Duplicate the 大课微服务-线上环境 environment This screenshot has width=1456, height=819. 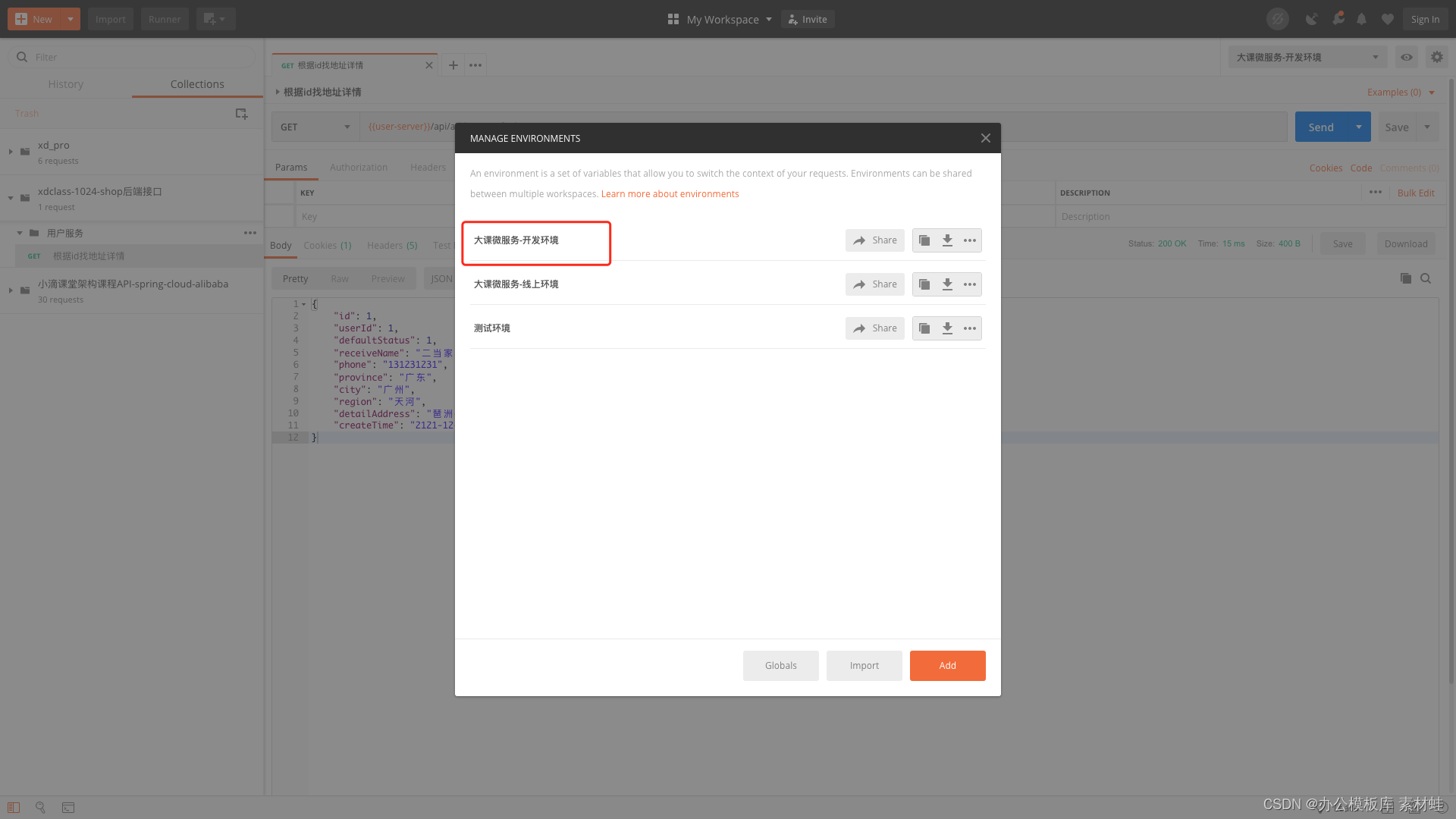pos(924,284)
